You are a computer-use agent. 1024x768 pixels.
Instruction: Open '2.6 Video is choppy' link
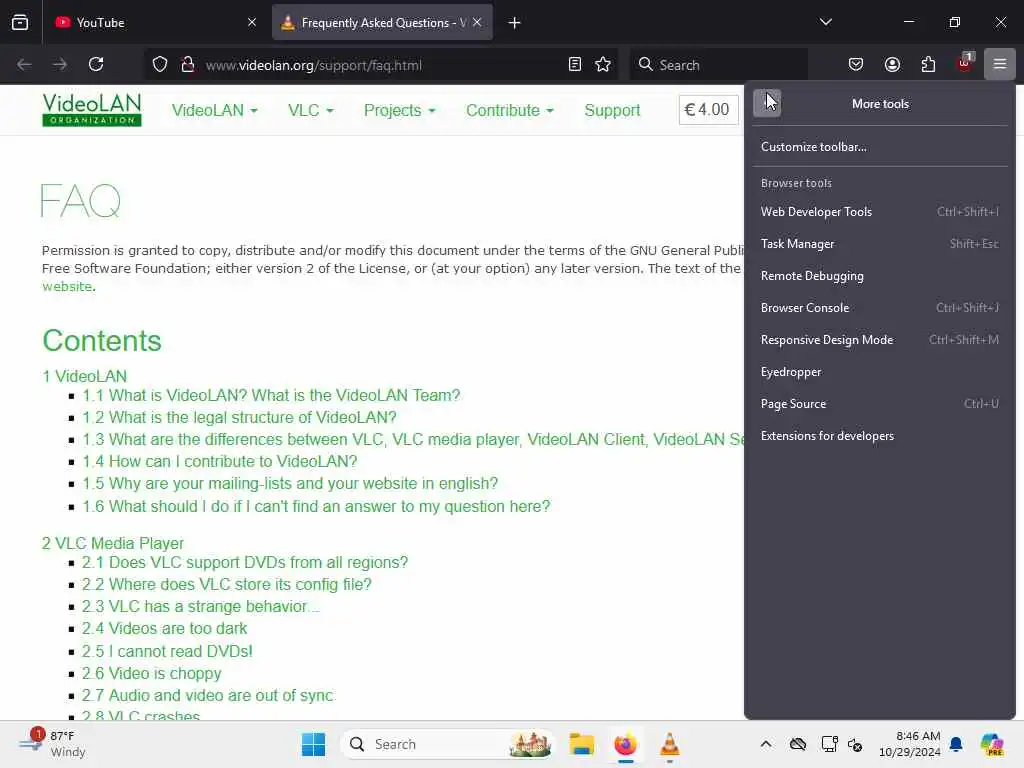tap(152, 674)
